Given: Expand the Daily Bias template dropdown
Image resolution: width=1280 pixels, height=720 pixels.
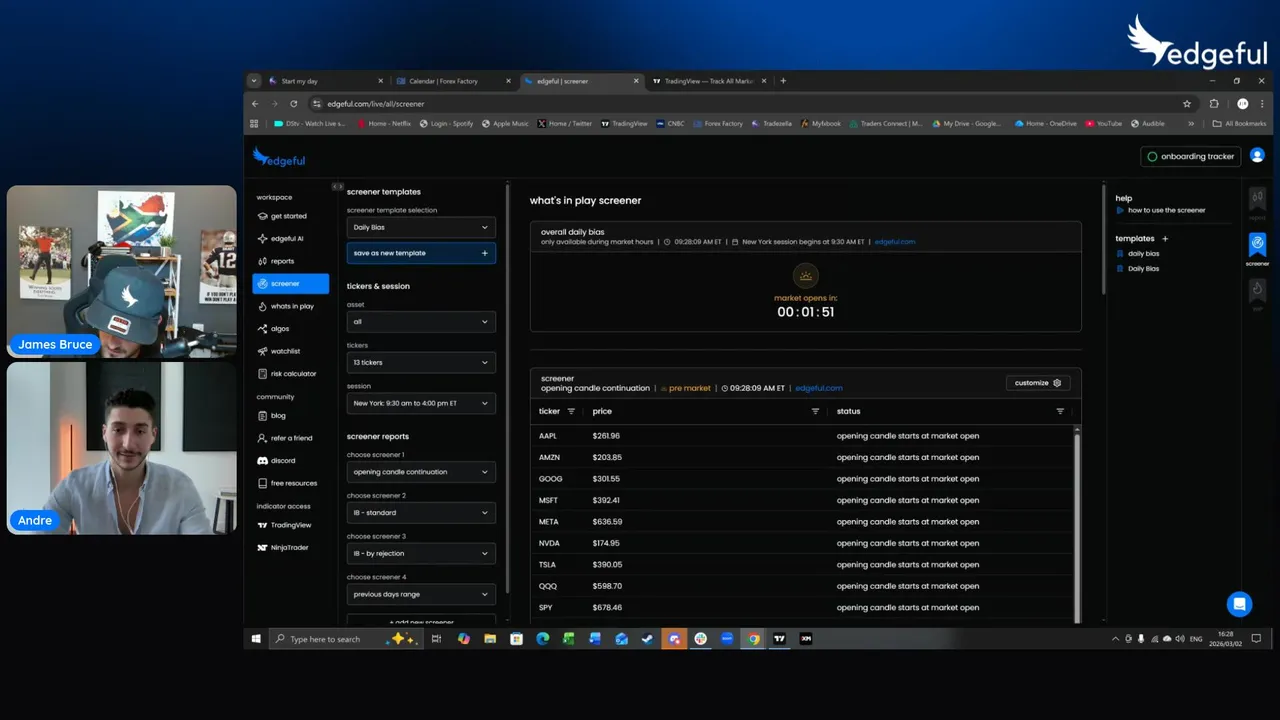Looking at the screenshot, I should 421,227.
